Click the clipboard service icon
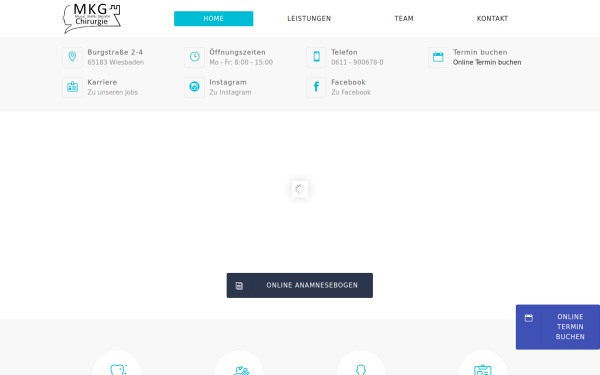 (483, 370)
